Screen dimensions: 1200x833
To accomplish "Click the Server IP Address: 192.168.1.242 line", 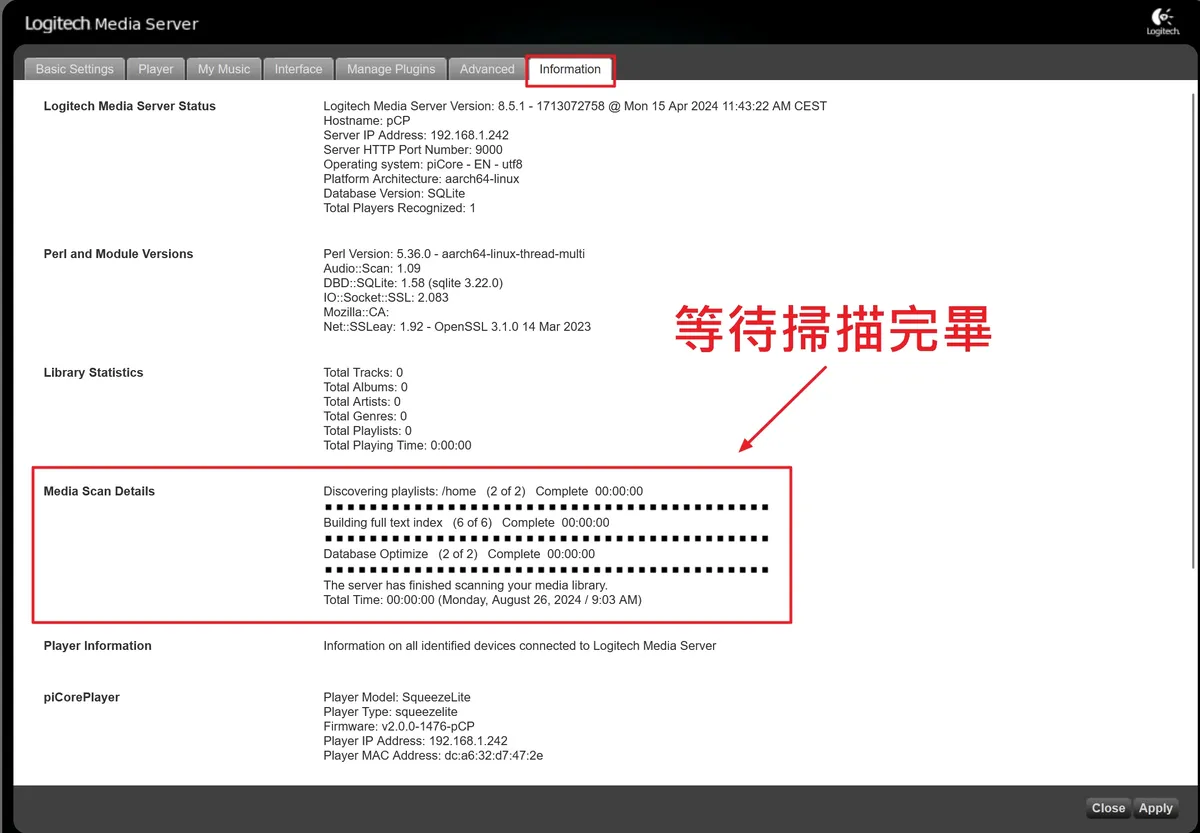I will (416, 135).
